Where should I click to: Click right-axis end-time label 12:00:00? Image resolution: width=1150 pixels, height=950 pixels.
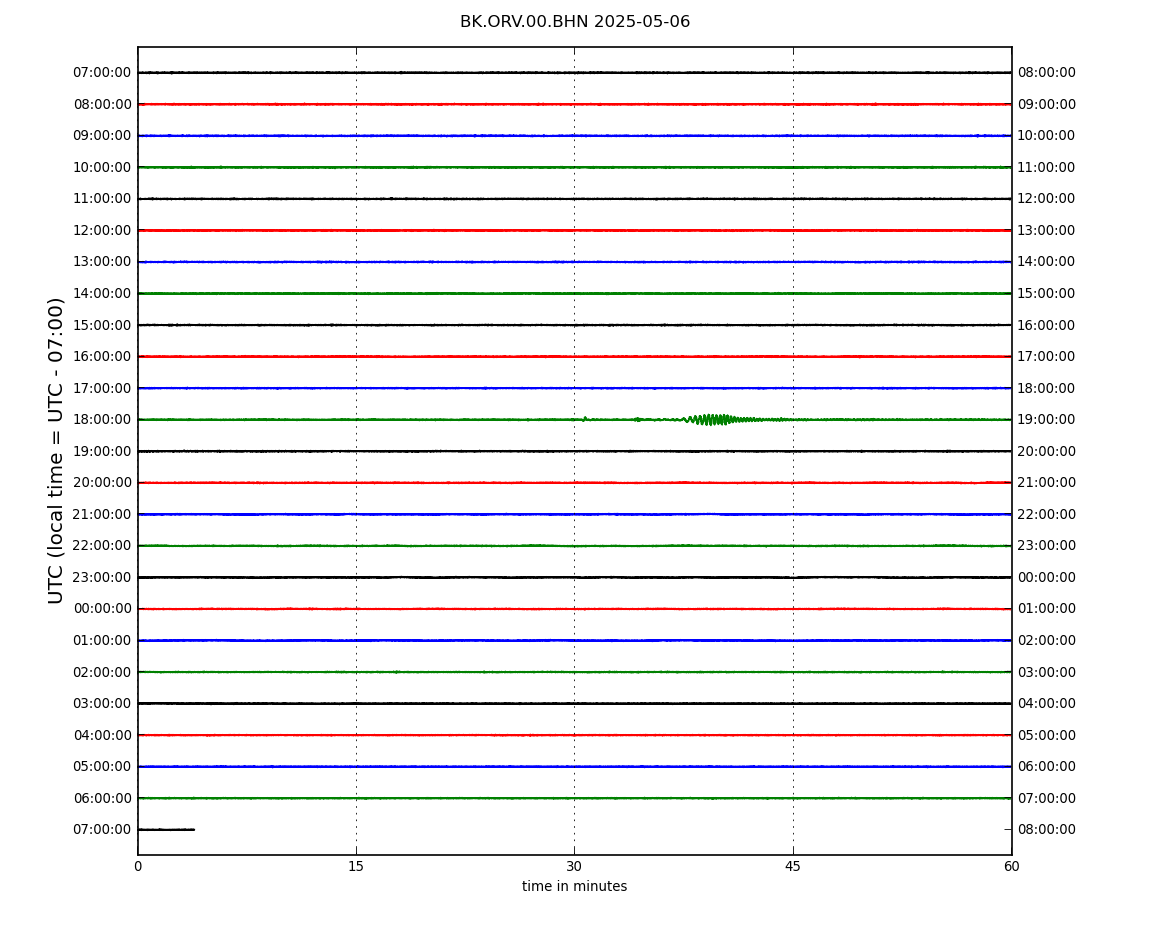pyautogui.click(x=1047, y=199)
